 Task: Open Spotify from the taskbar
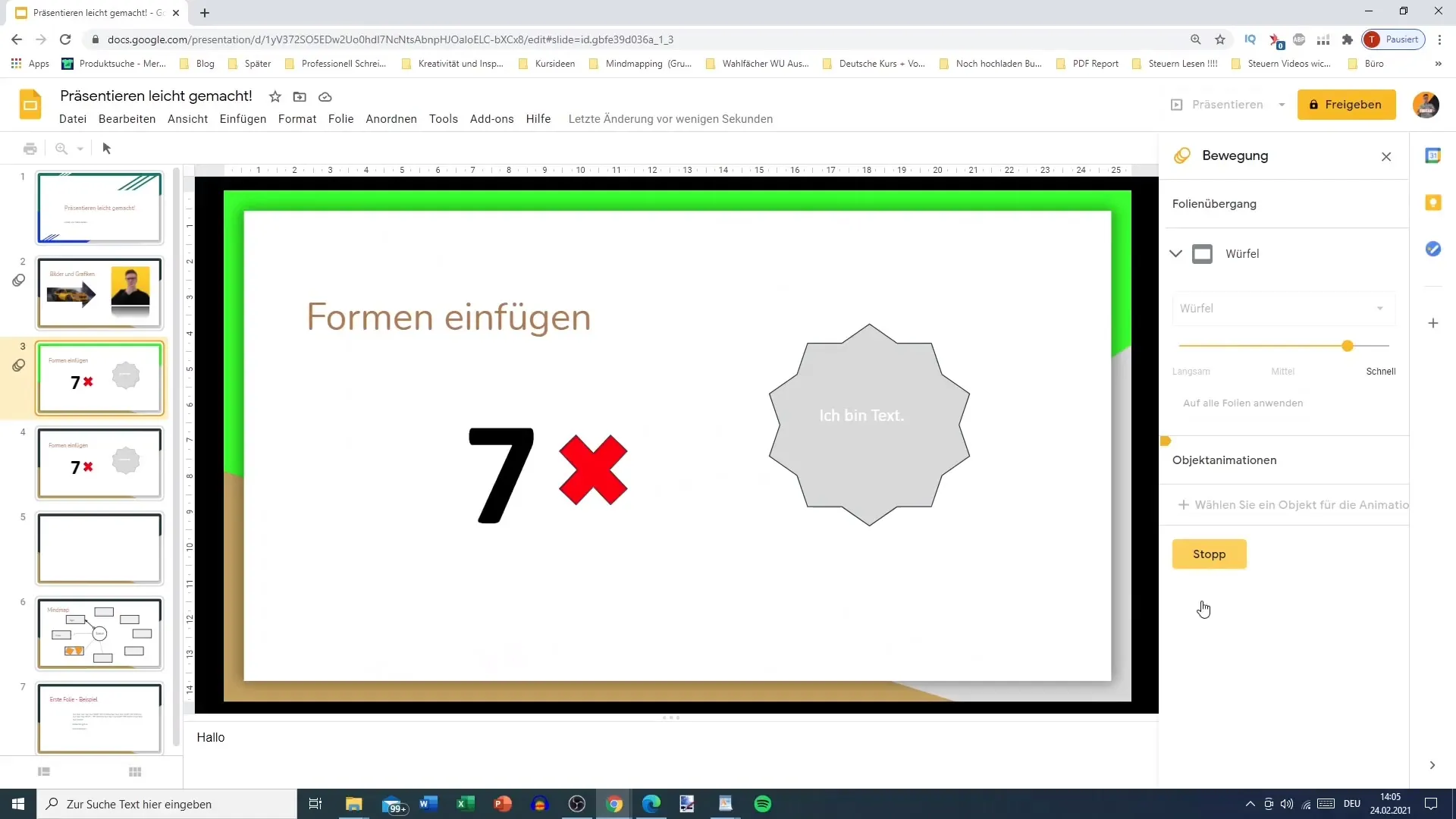[x=763, y=804]
